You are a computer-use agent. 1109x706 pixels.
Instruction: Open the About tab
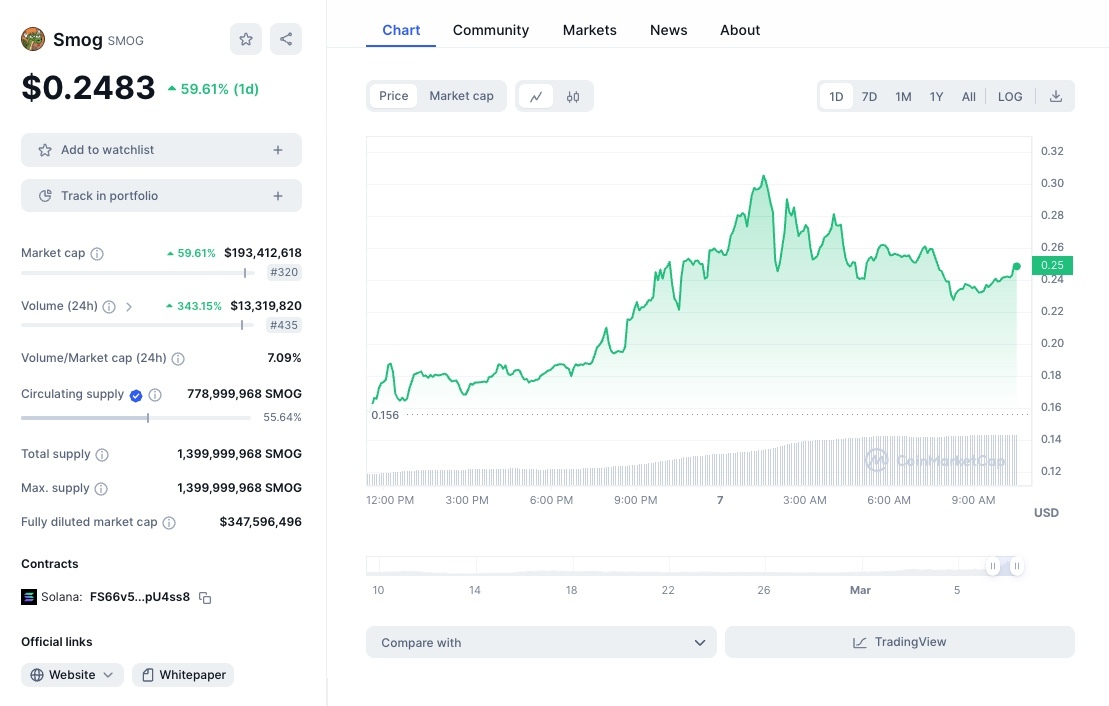(x=740, y=30)
